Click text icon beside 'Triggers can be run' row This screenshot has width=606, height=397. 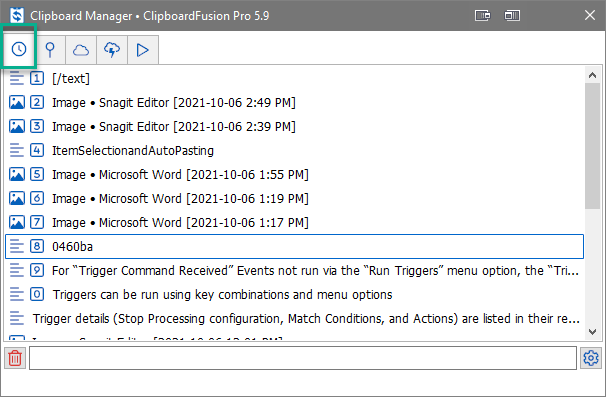point(17,294)
